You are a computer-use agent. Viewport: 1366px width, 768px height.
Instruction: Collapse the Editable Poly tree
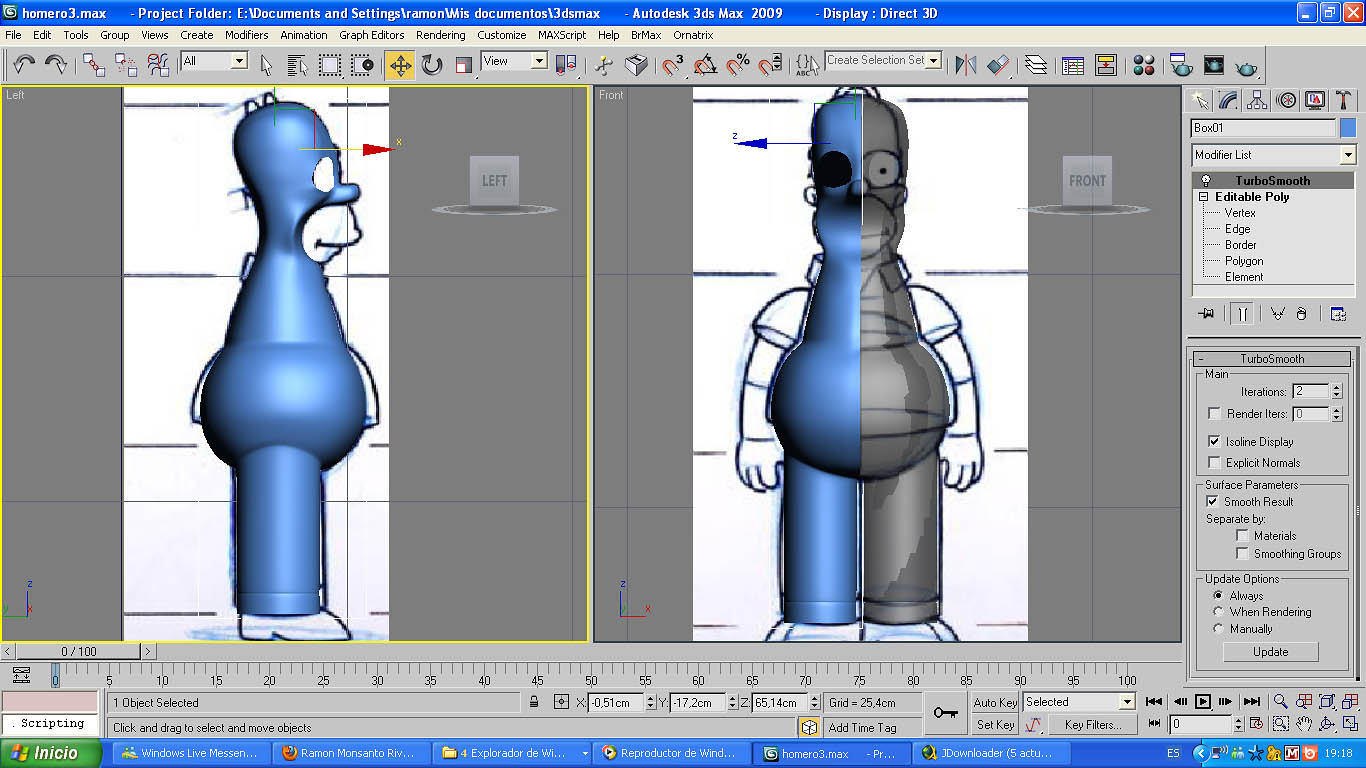(x=1204, y=197)
